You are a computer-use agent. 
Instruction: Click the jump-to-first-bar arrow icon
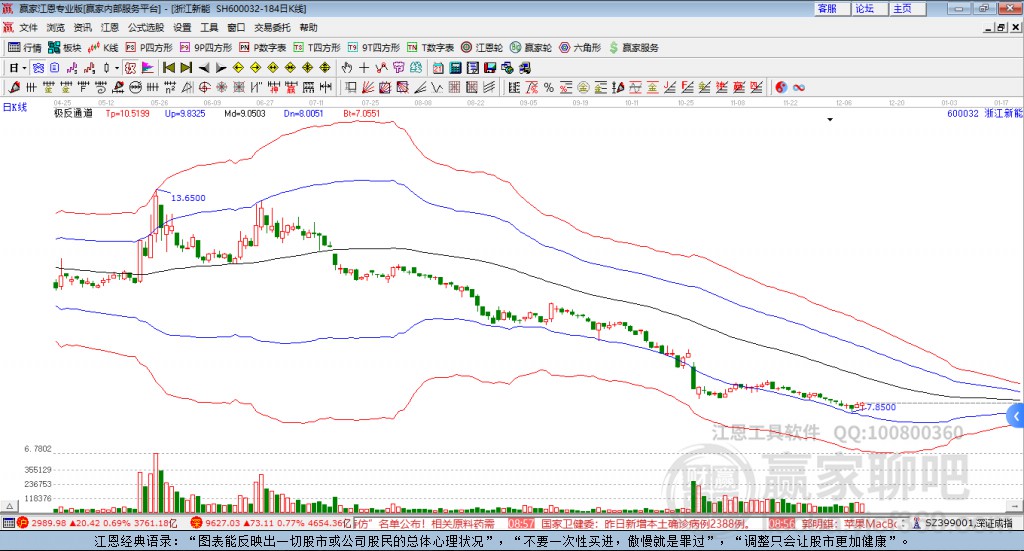click(x=168, y=68)
